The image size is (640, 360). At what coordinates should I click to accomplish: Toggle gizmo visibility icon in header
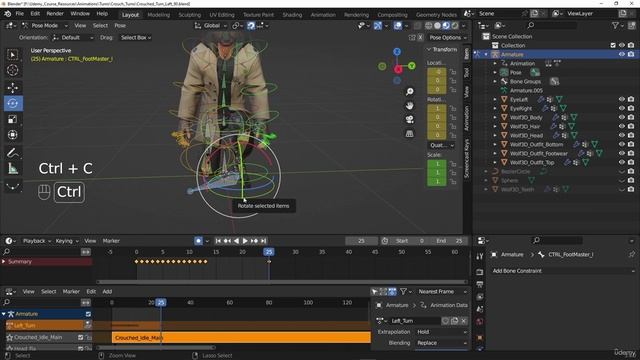378,25
